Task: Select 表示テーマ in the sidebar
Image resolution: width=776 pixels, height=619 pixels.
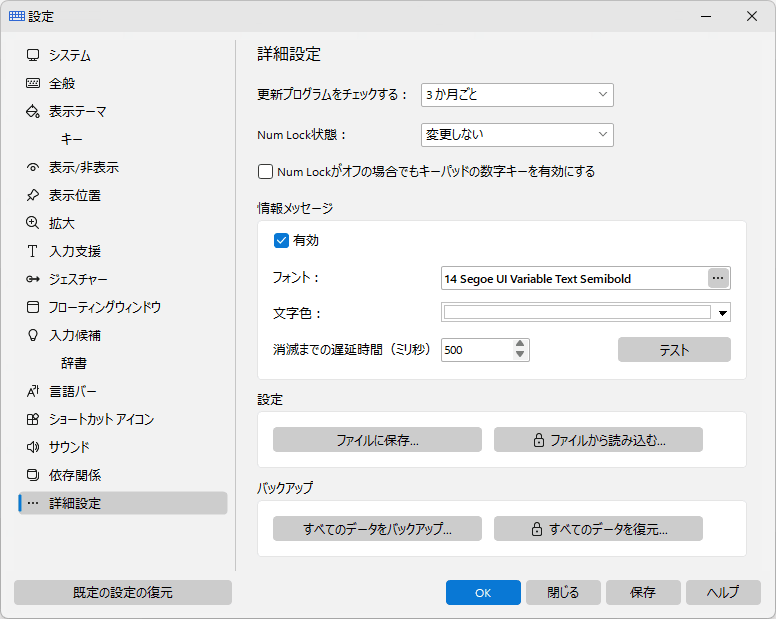Action: pos(123,111)
